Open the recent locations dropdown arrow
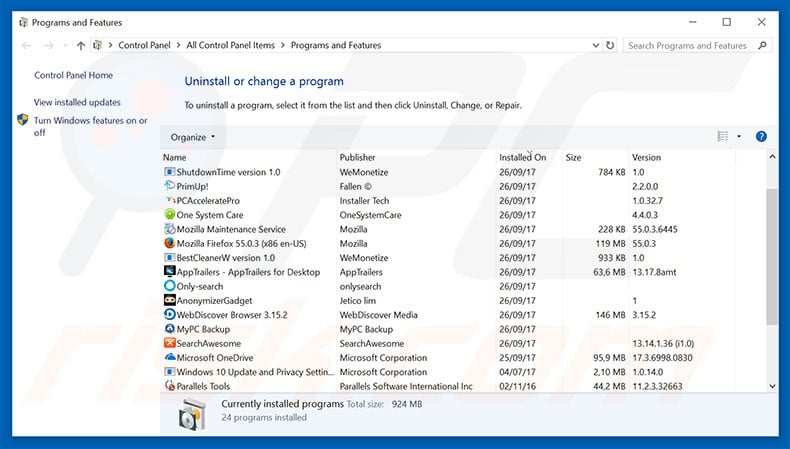The width and height of the screenshot is (790, 449). point(65,45)
